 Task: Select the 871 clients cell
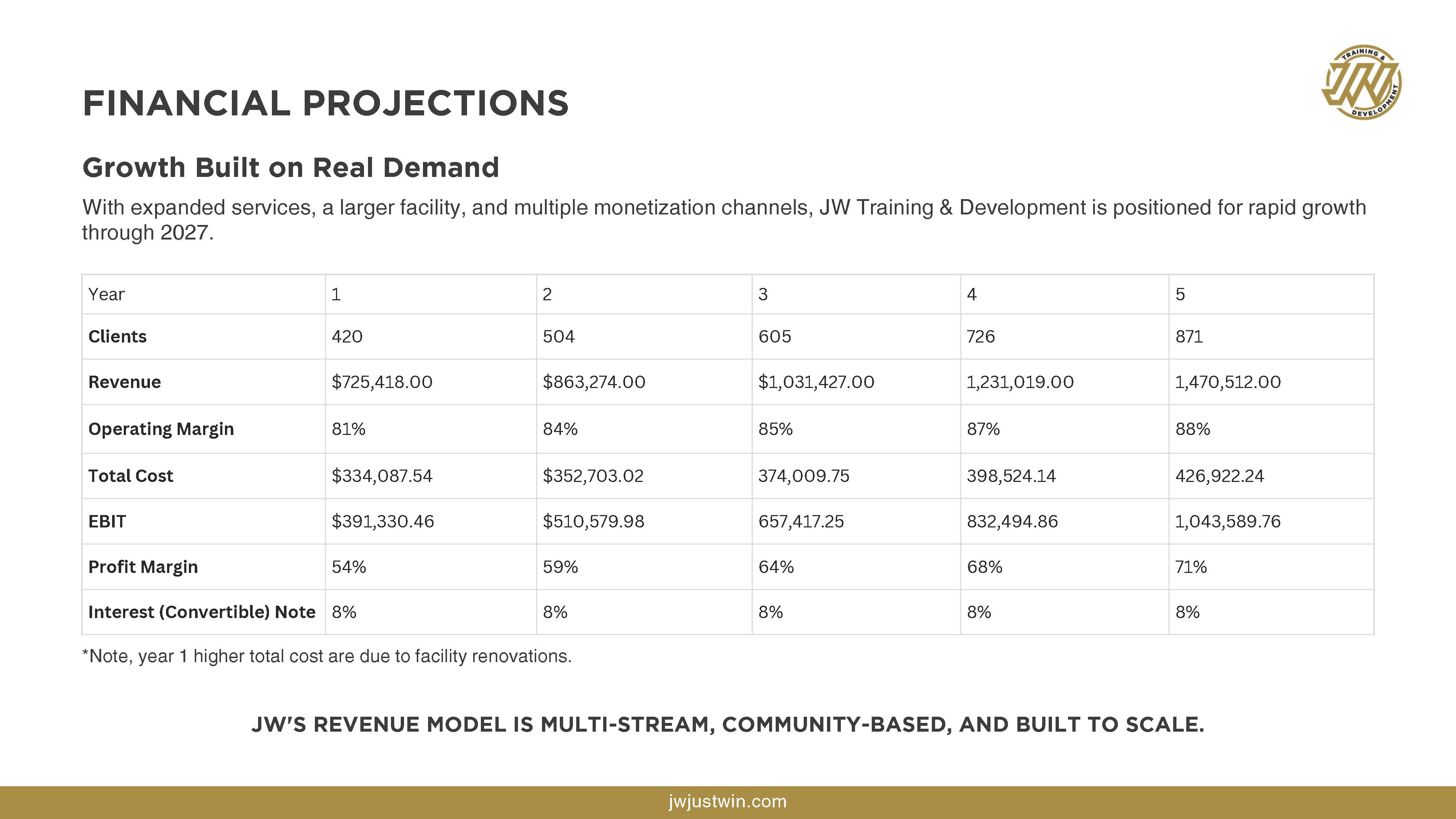(x=1189, y=336)
